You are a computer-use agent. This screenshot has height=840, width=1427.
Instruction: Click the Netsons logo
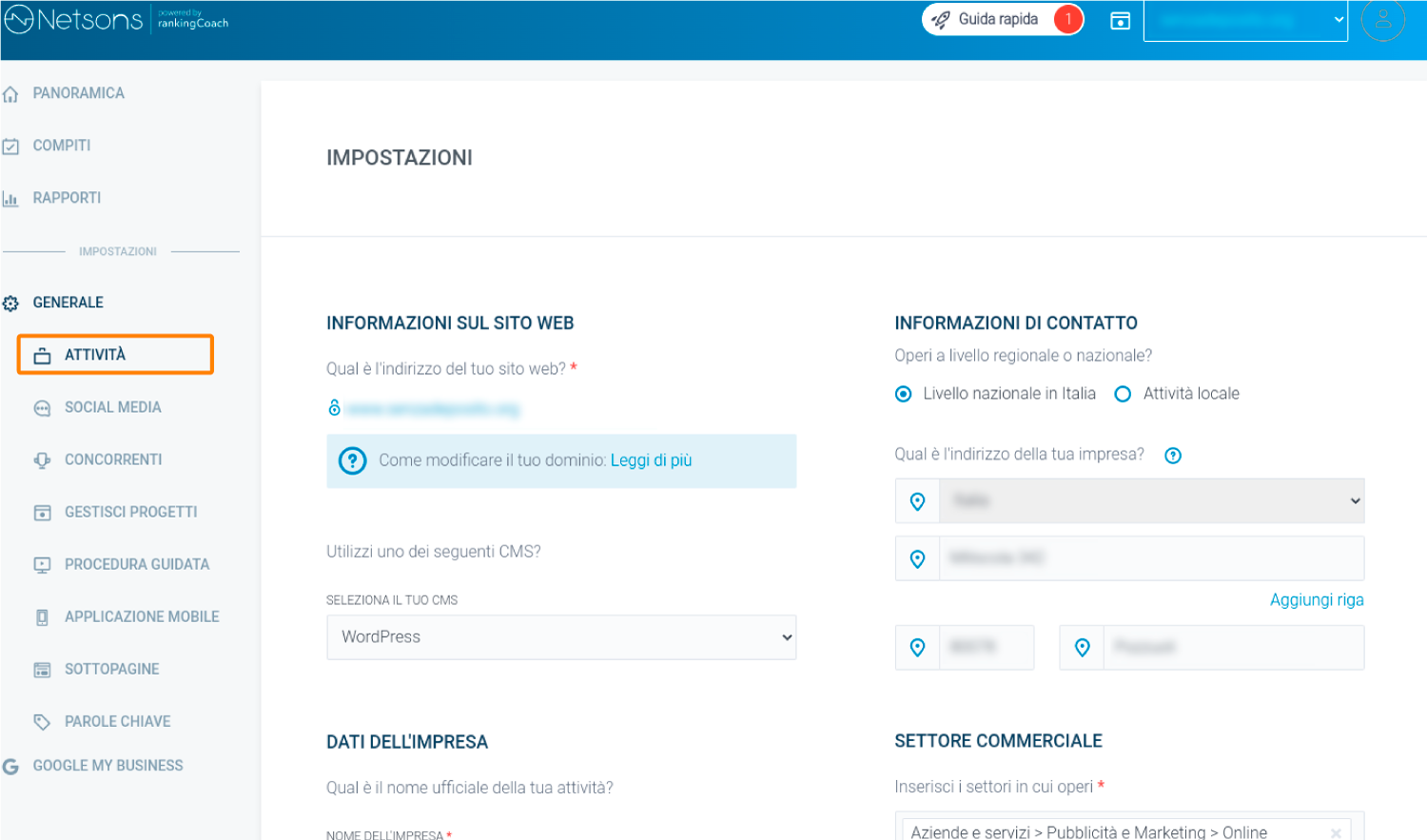point(74,20)
